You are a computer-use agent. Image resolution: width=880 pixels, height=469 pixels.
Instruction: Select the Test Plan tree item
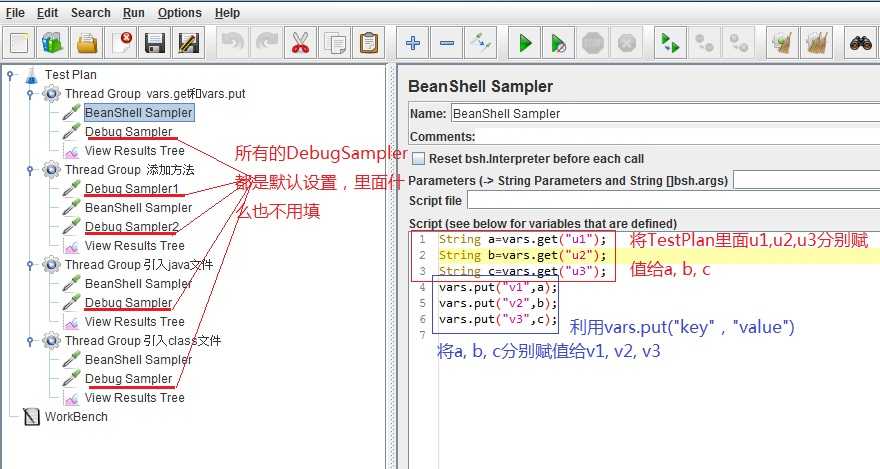point(71,75)
